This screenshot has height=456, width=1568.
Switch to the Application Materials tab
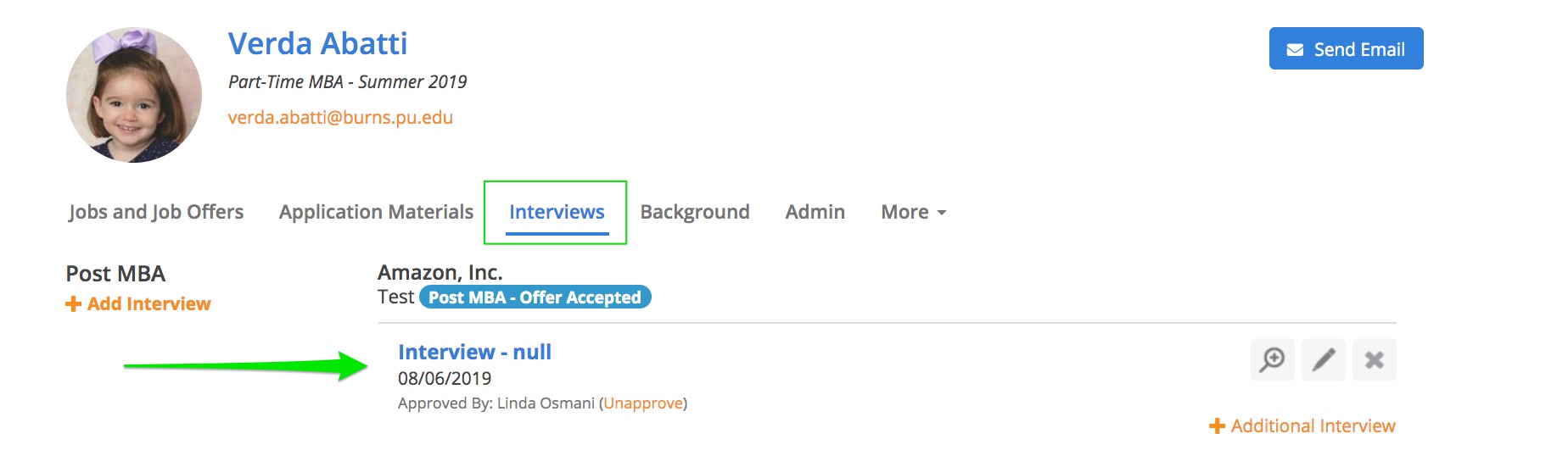click(x=376, y=212)
